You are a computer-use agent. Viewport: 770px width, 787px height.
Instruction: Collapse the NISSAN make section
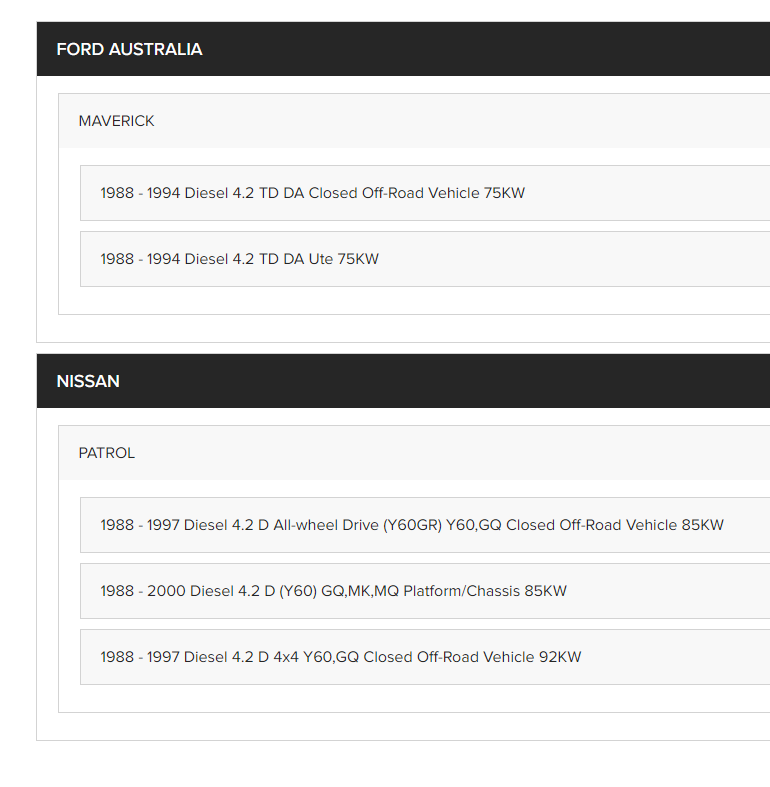[x=403, y=381]
